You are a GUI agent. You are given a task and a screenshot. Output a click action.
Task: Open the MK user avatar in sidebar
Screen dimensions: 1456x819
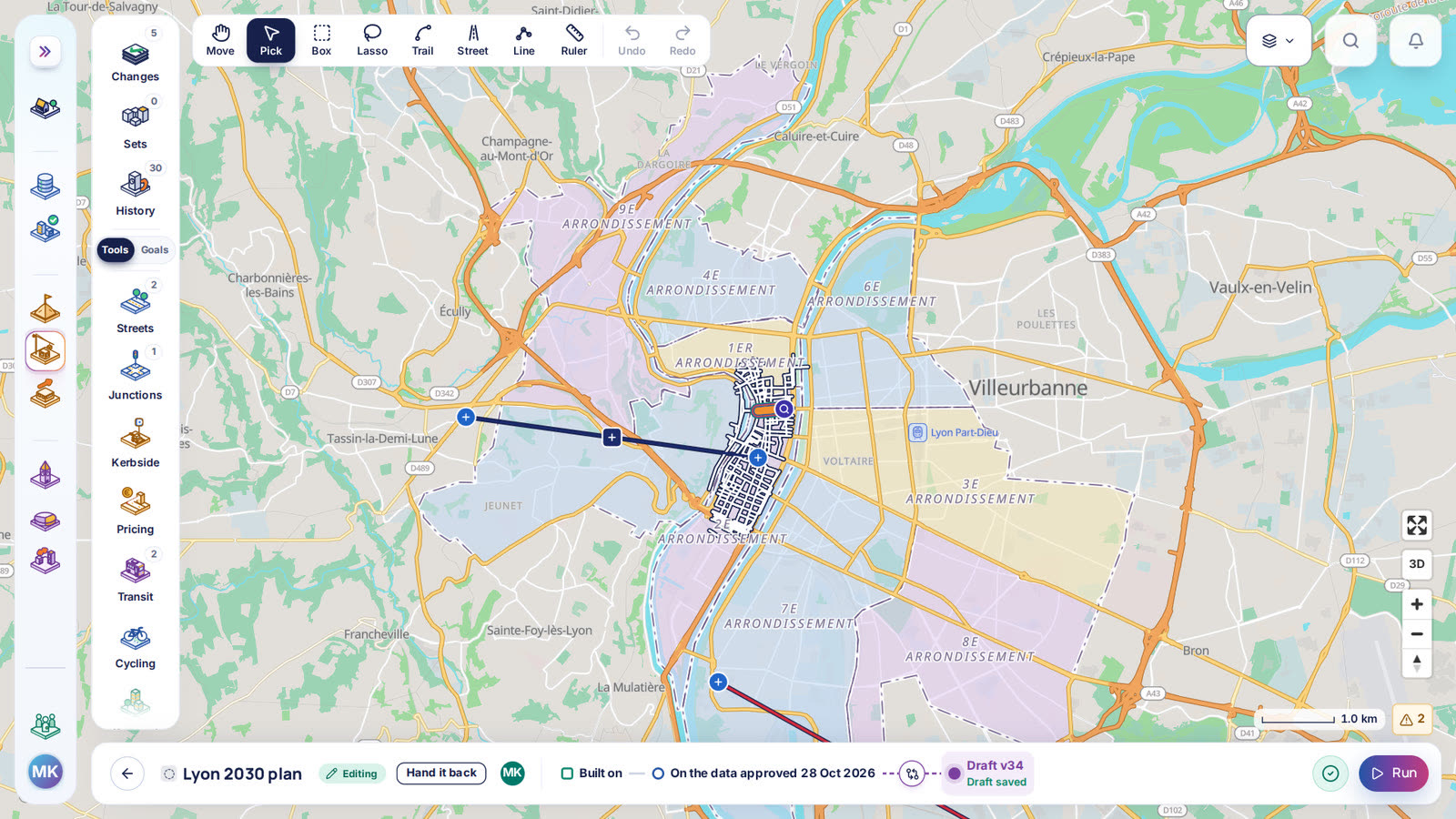pos(45,773)
